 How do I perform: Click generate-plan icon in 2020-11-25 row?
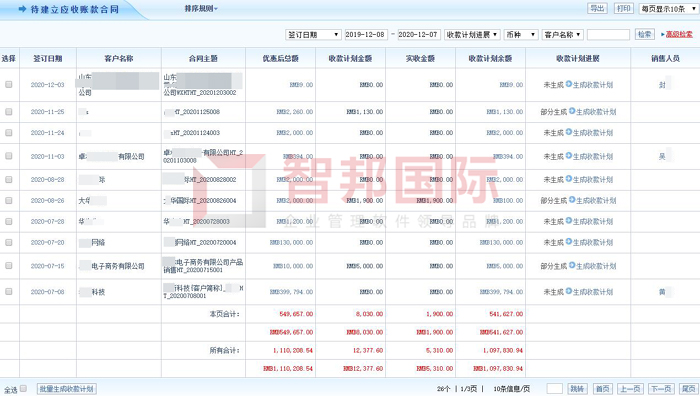point(572,111)
